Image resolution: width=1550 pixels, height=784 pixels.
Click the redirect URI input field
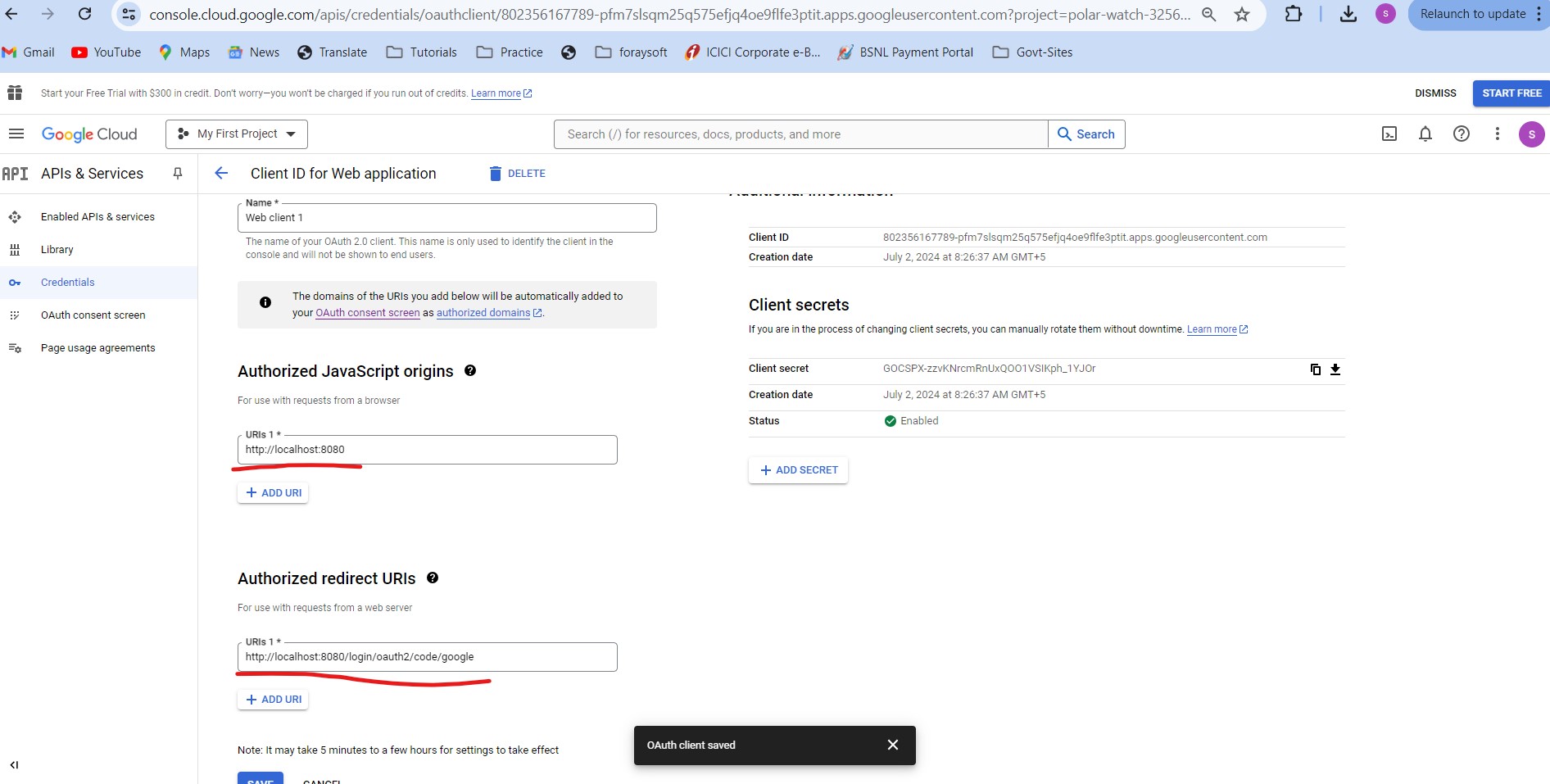pyautogui.click(x=427, y=657)
